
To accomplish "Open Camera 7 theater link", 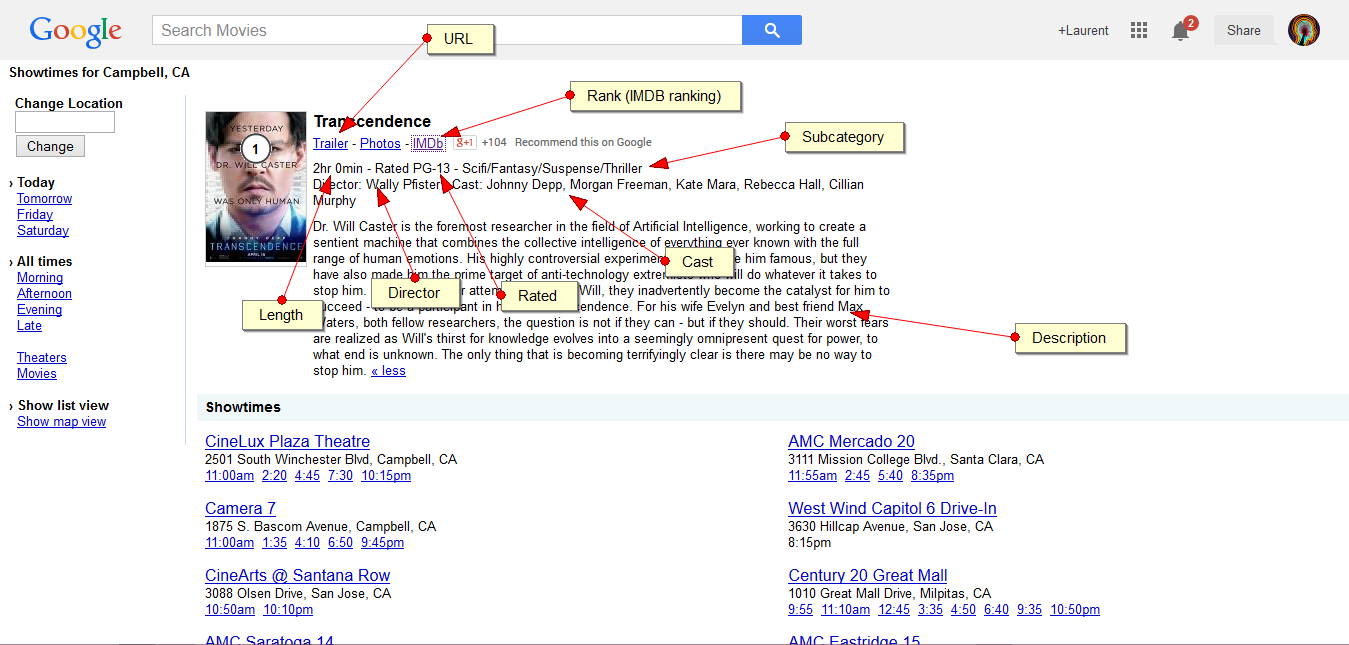I will pyautogui.click(x=240, y=508).
